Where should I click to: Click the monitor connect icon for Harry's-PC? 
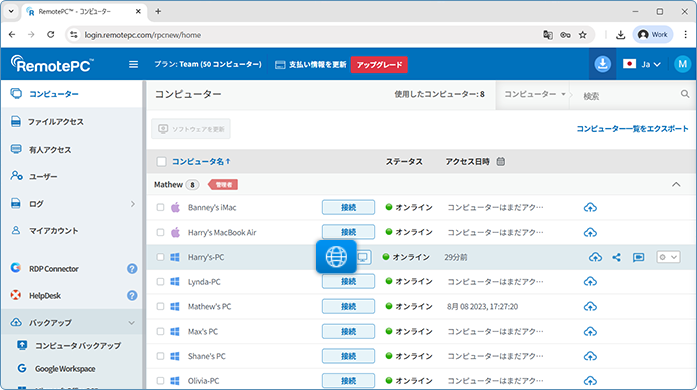click(x=363, y=257)
